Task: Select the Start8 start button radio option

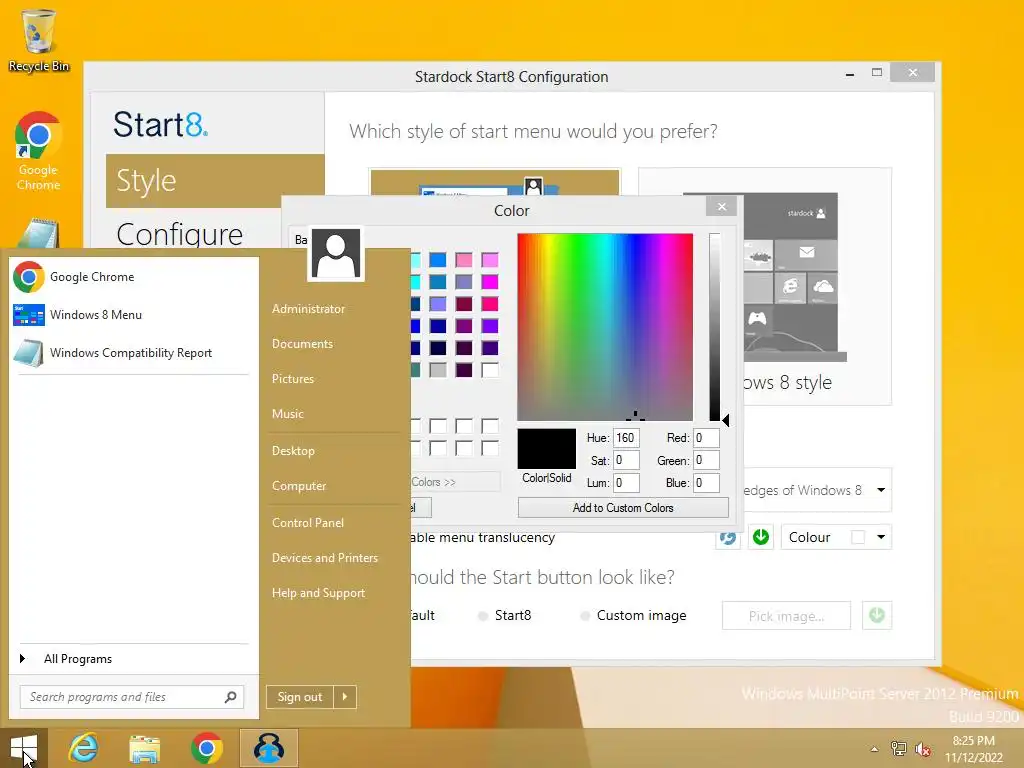Action: click(504, 616)
